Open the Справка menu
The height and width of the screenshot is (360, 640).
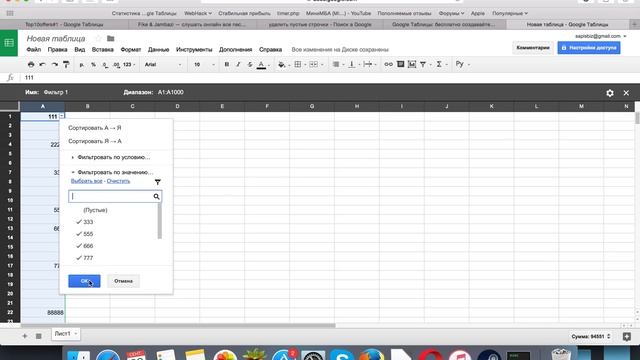coord(270,49)
